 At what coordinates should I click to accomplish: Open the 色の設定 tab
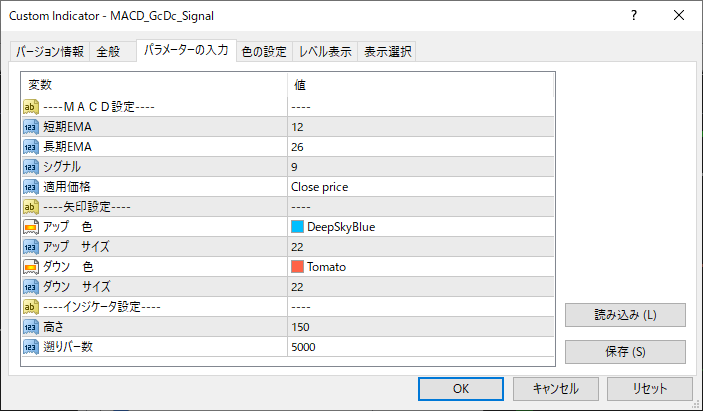click(x=263, y=52)
